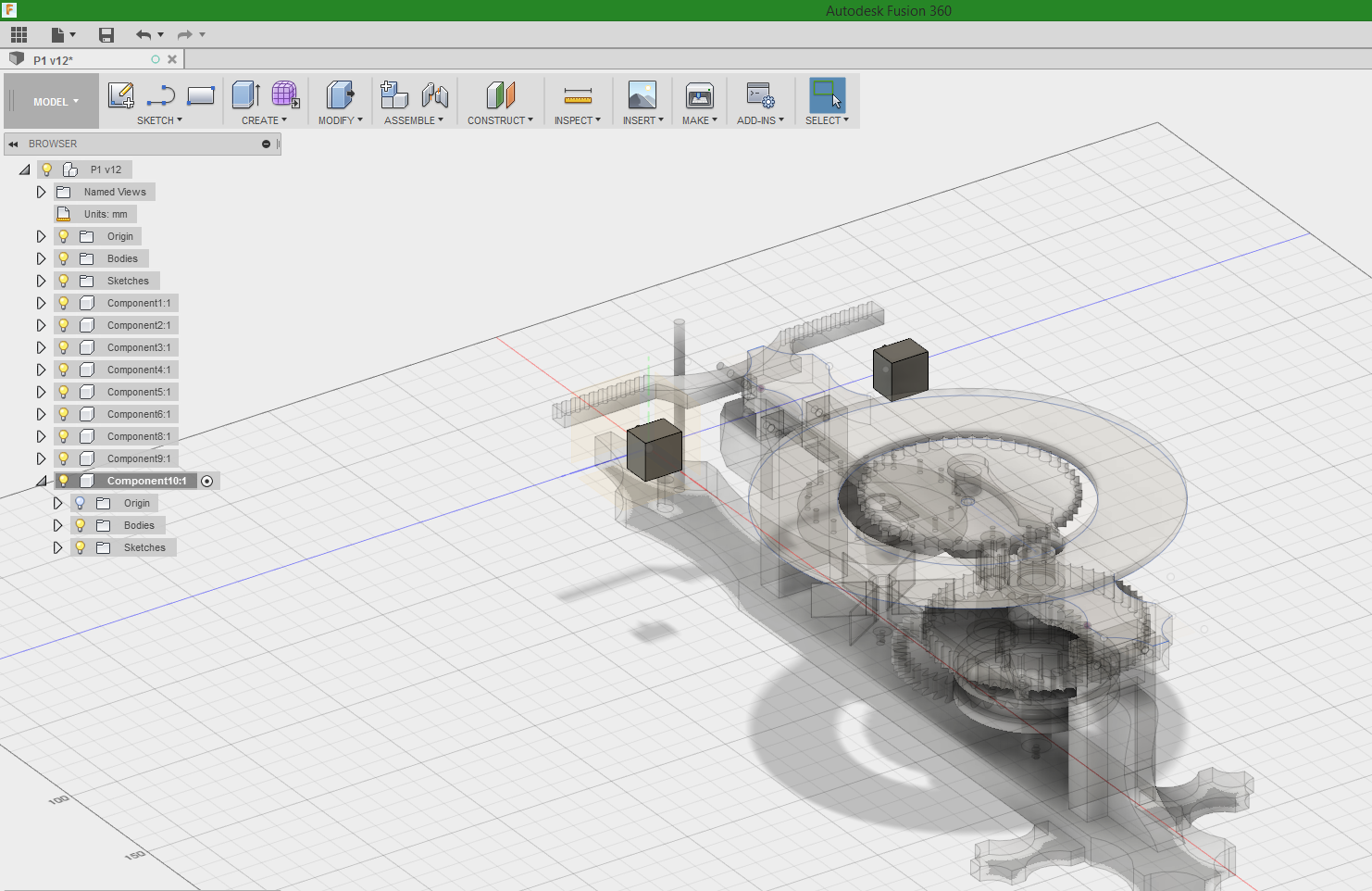Open the SKETCH menu
1372x891 pixels.
[x=159, y=120]
